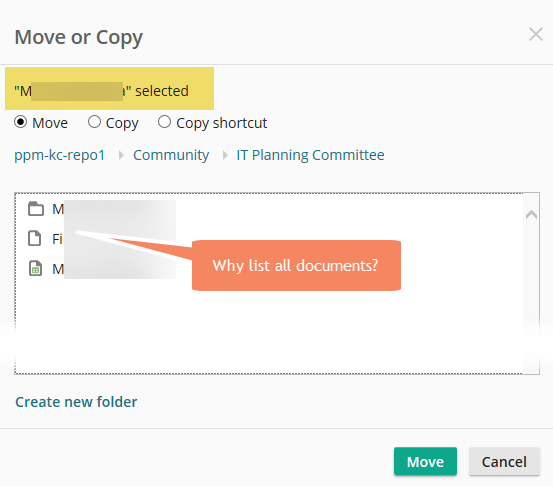Click the blank document file icon

[35, 238]
